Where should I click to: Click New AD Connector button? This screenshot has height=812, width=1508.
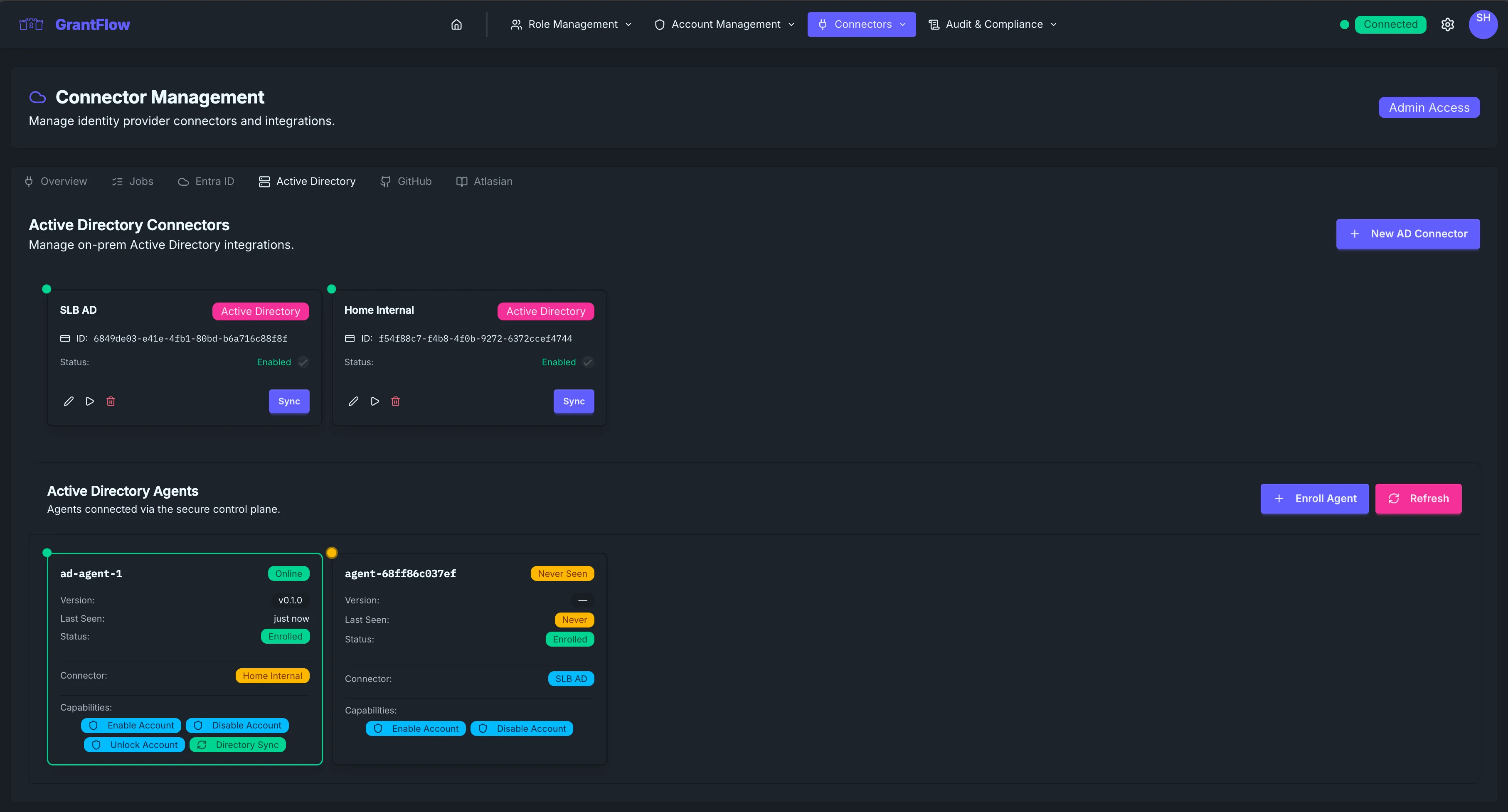pyautogui.click(x=1407, y=234)
